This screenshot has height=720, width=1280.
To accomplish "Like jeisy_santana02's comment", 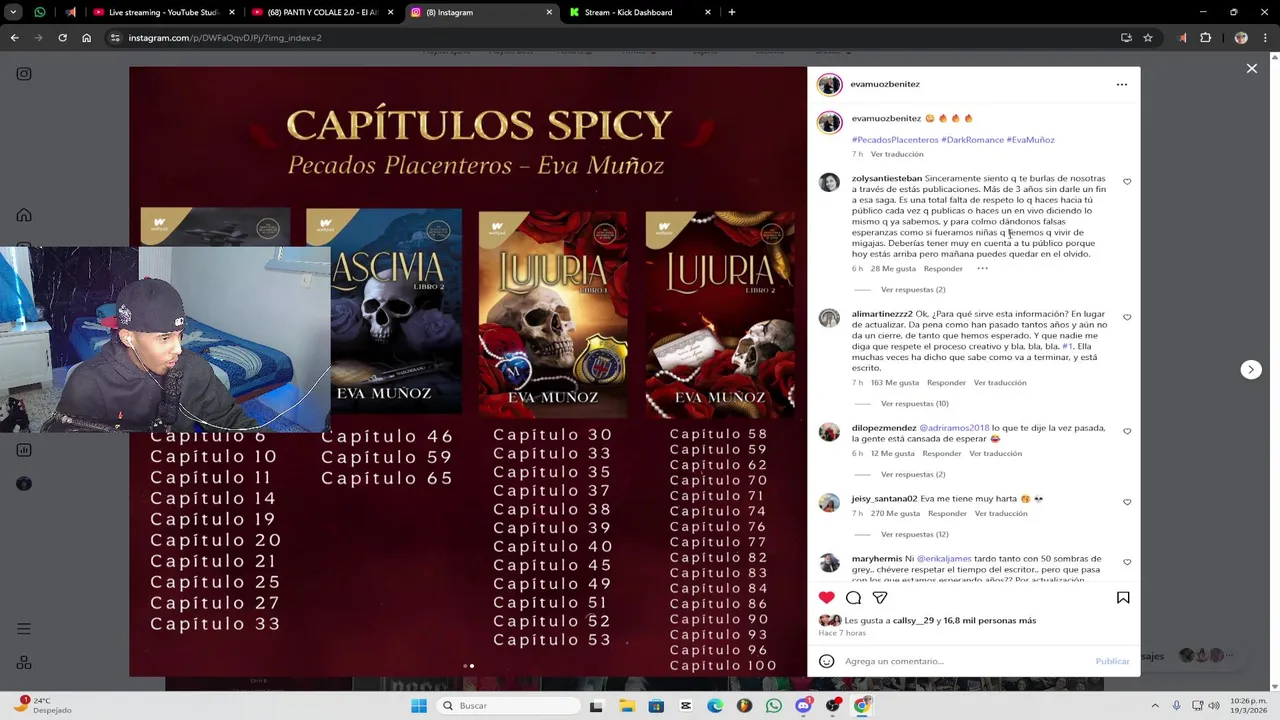I will coord(1127,502).
